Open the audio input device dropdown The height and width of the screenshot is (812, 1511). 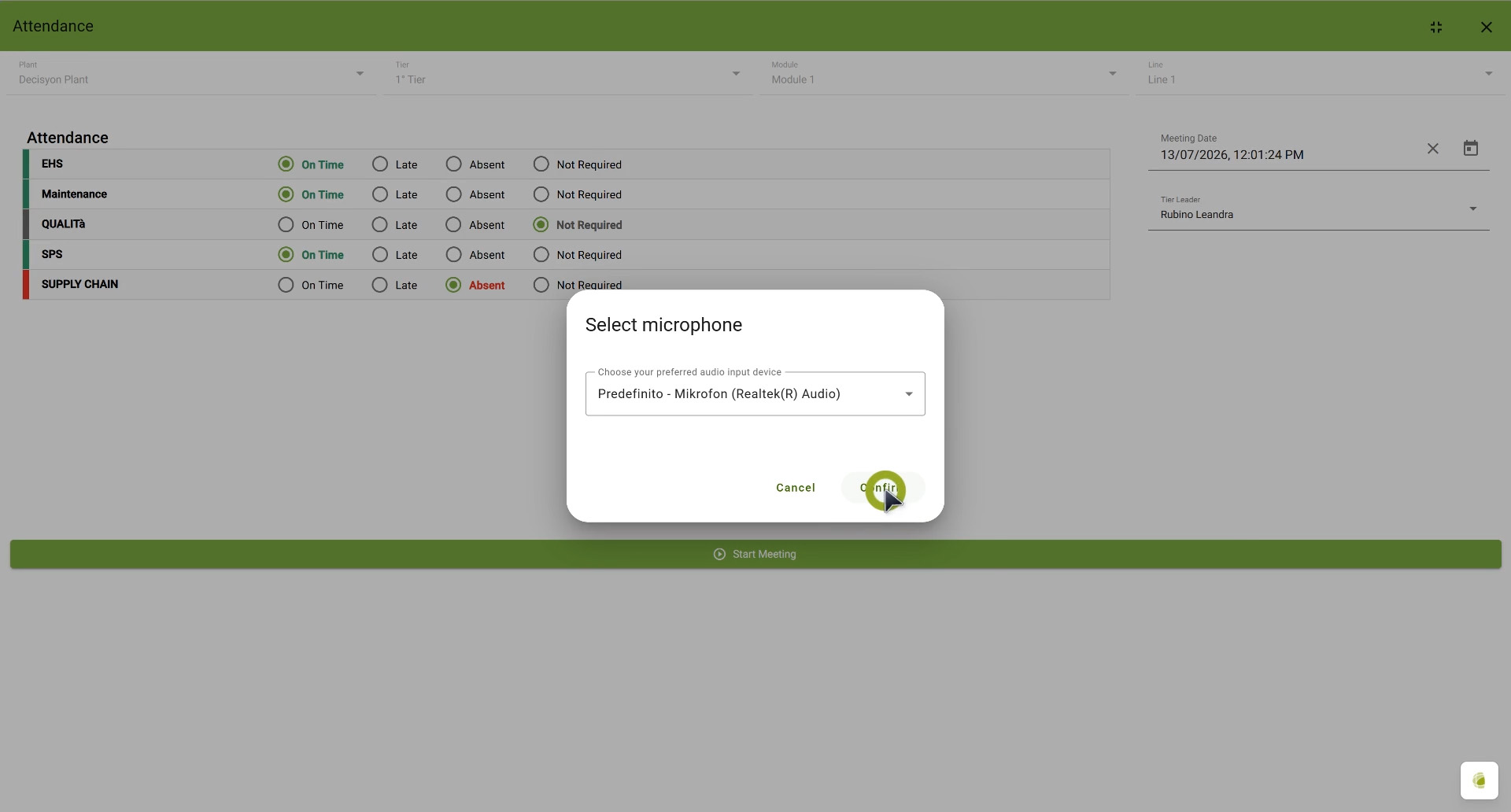755,393
